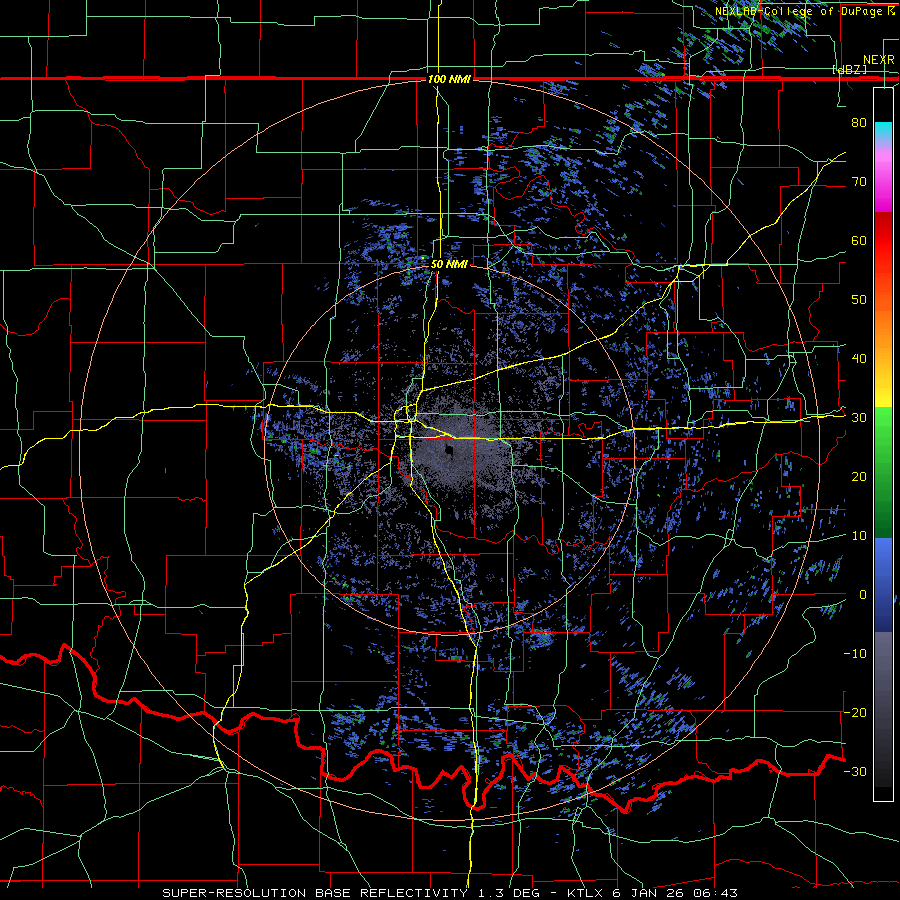Click the 10 value on the dBZ scale
Image resolution: width=900 pixels, height=900 pixels.
(x=859, y=536)
